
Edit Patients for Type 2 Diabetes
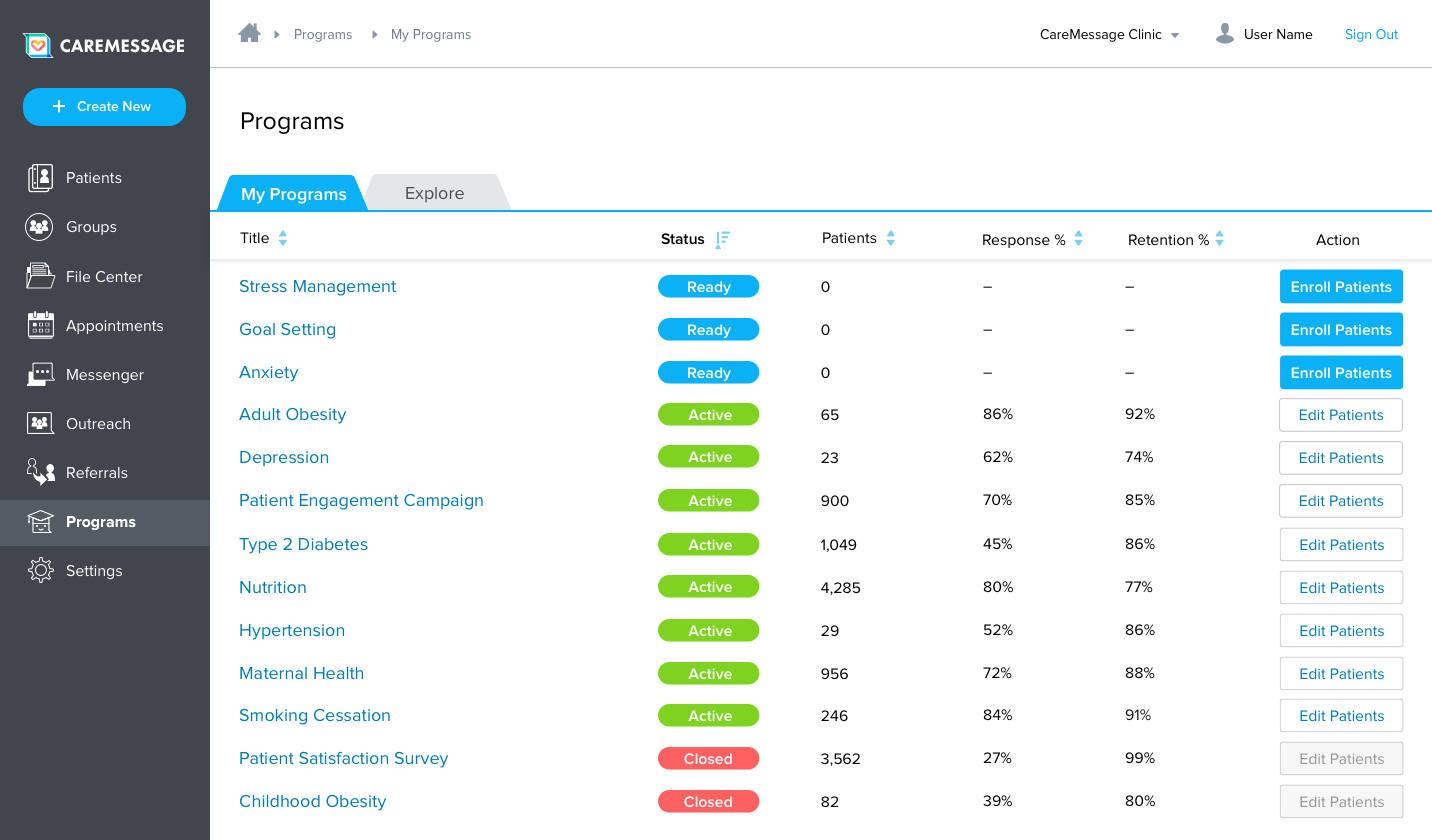click(x=1341, y=545)
